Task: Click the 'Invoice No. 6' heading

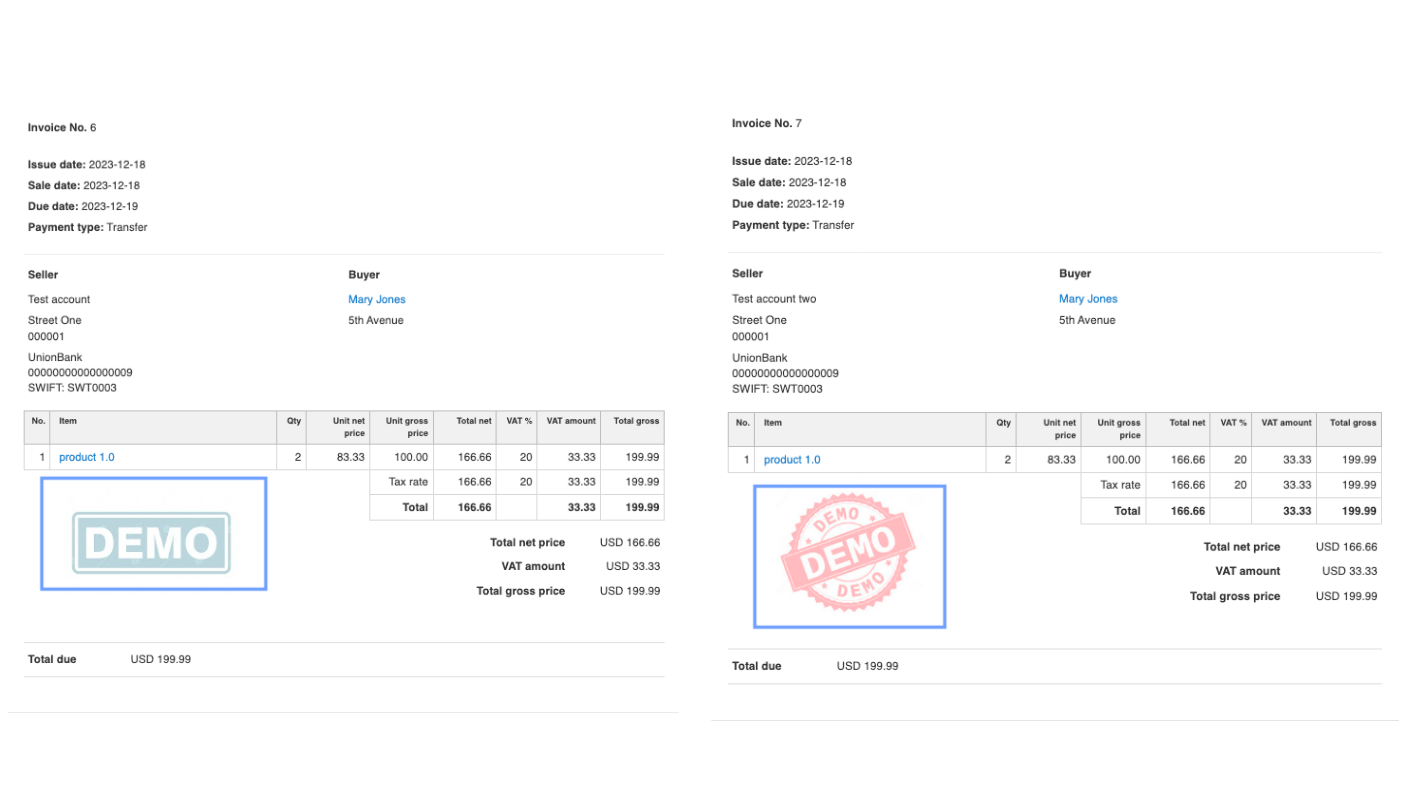Action: click(x=62, y=128)
